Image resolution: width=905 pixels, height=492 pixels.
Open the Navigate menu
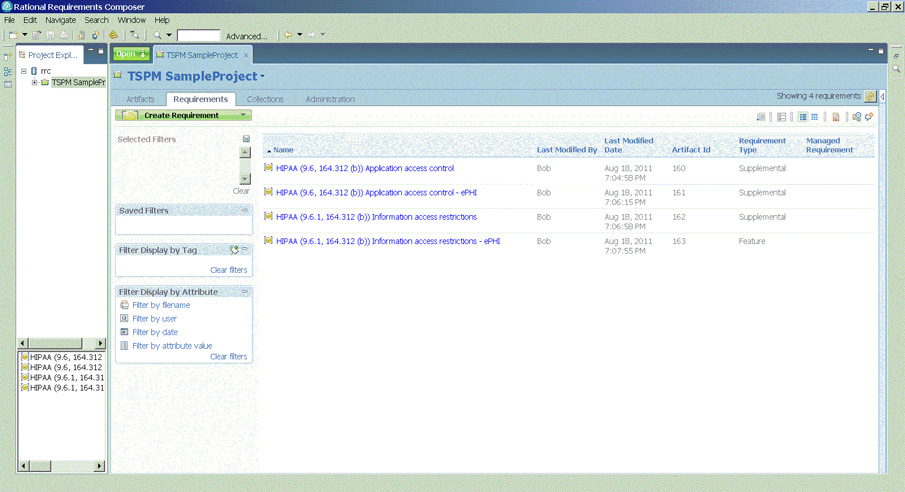[61, 20]
